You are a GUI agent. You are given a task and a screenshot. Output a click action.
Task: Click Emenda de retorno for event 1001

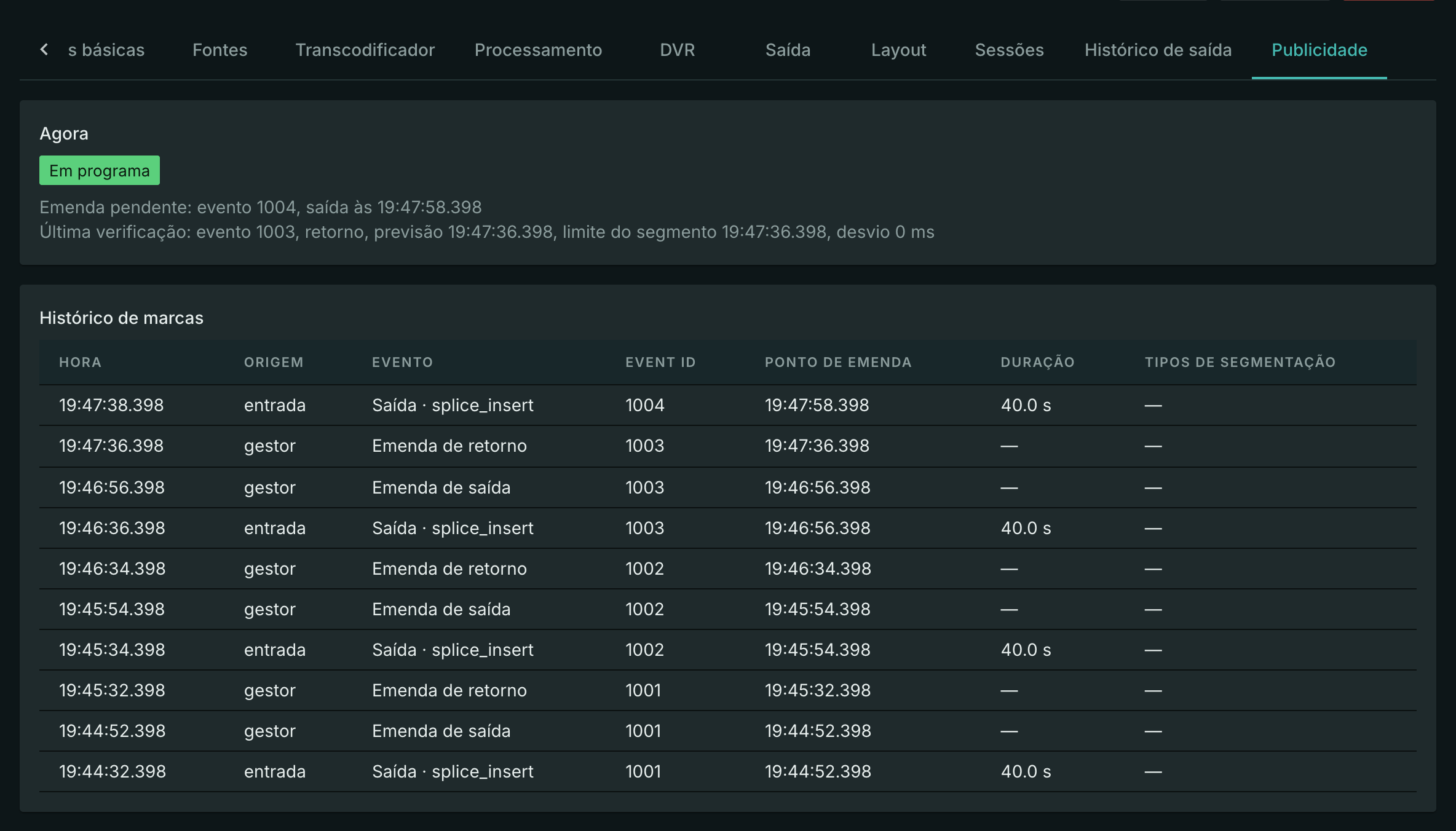click(449, 690)
